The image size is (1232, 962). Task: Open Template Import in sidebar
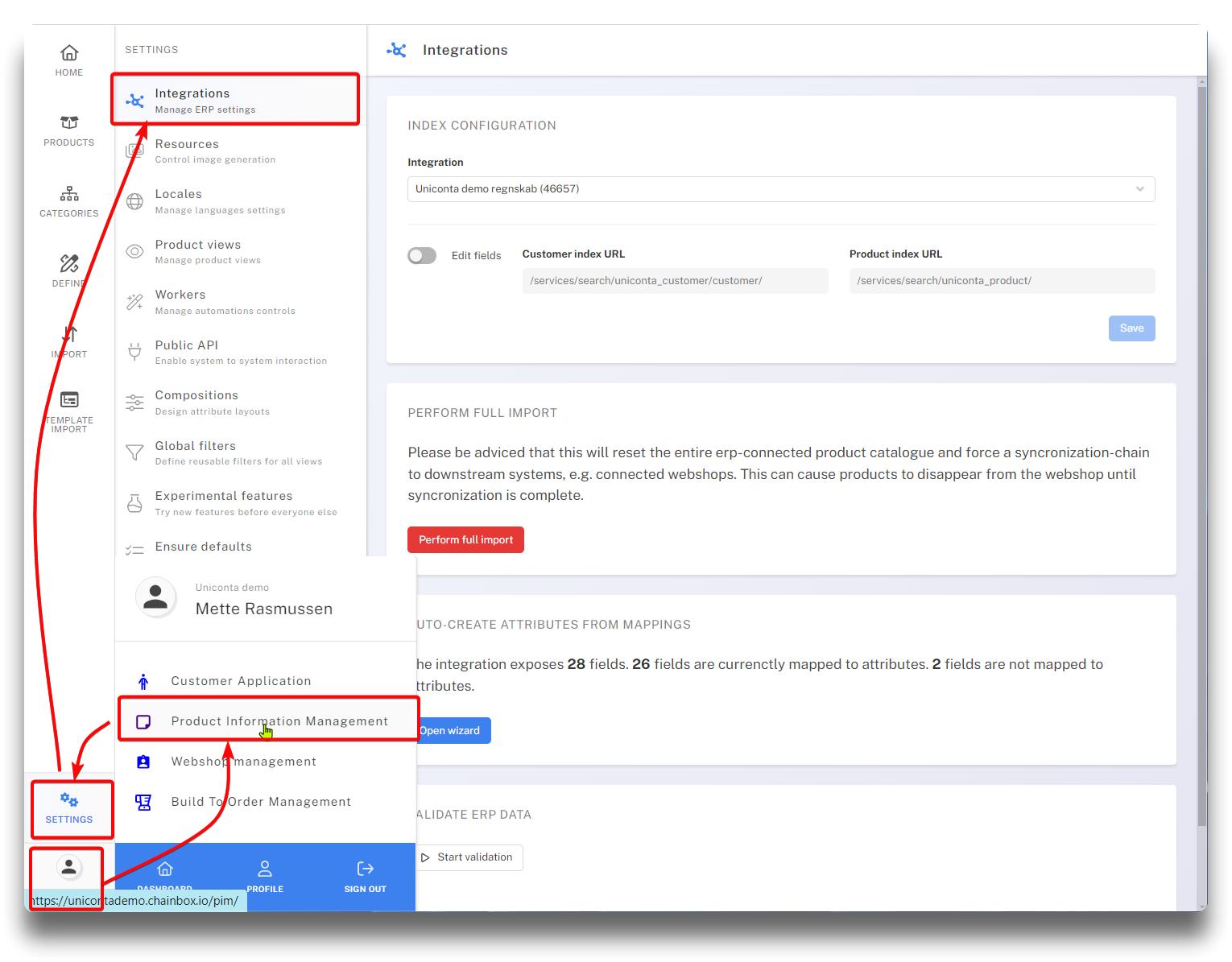[x=69, y=400]
